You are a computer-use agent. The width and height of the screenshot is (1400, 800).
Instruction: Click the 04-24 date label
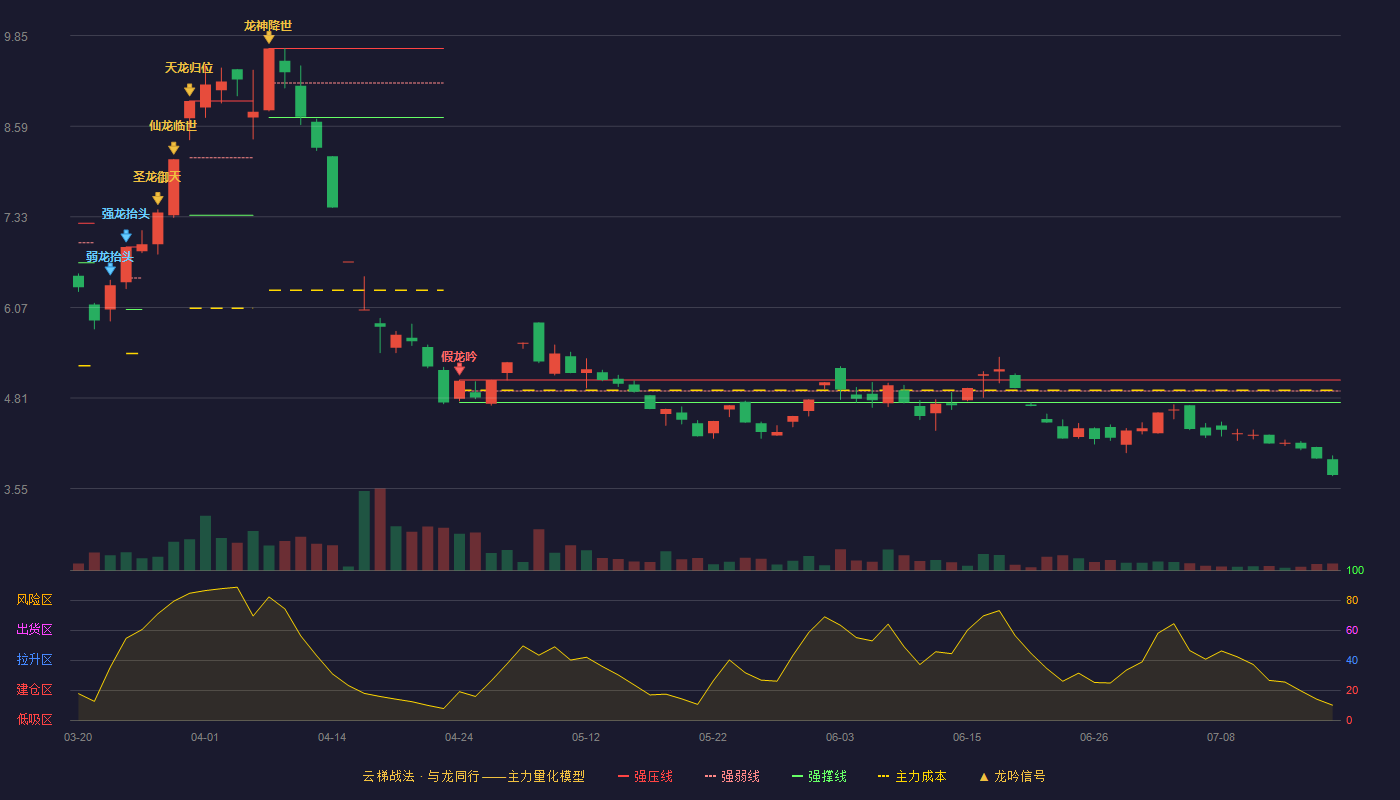459,737
